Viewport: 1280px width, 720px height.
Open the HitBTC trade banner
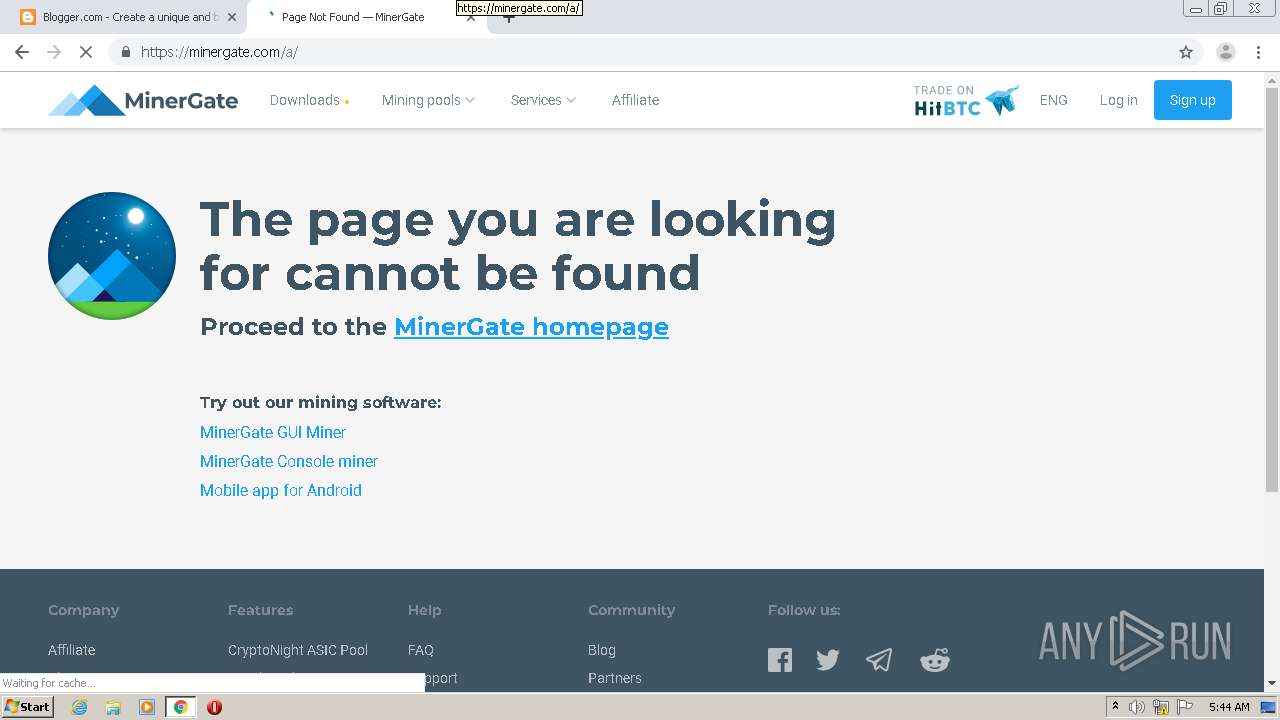click(966, 100)
